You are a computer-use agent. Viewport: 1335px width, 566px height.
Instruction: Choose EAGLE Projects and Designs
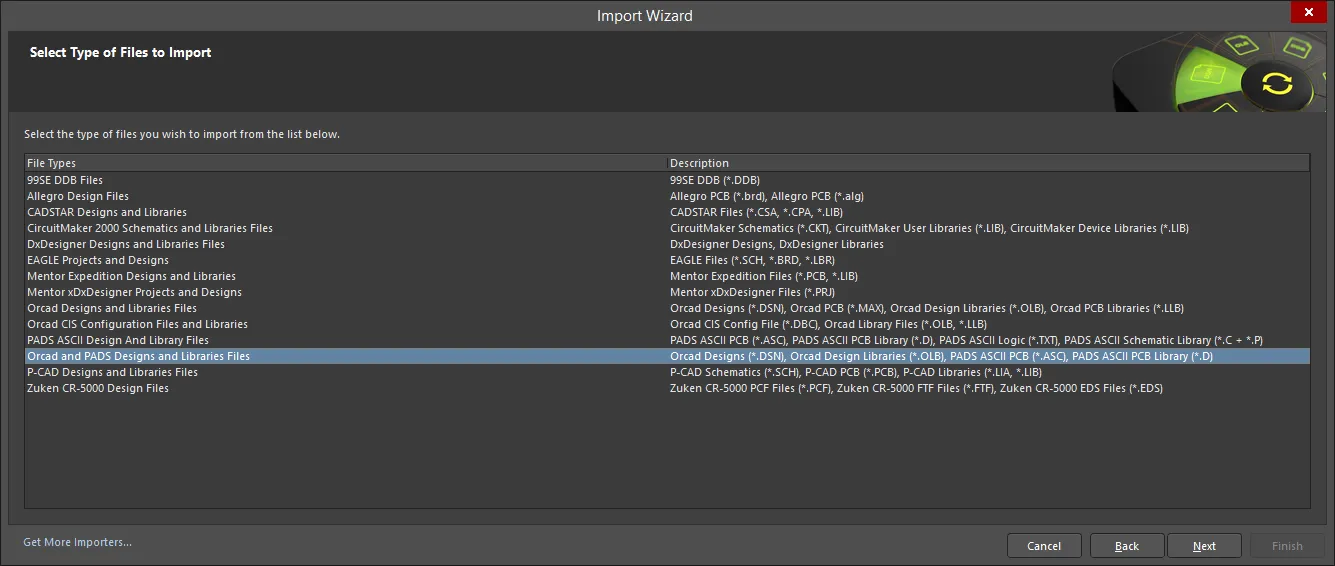667,260
